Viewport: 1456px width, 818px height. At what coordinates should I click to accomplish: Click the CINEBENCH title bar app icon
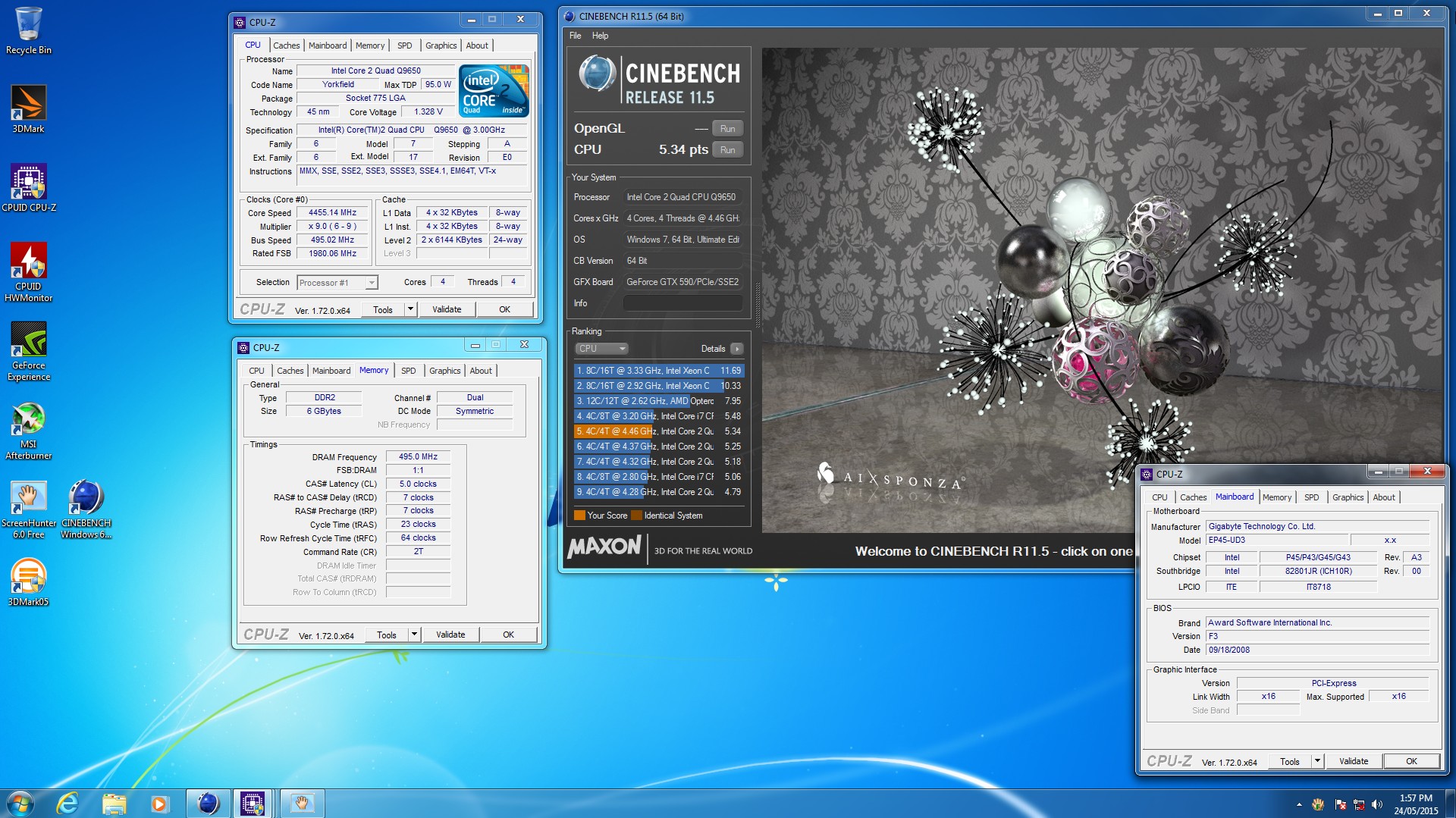[x=570, y=16]
